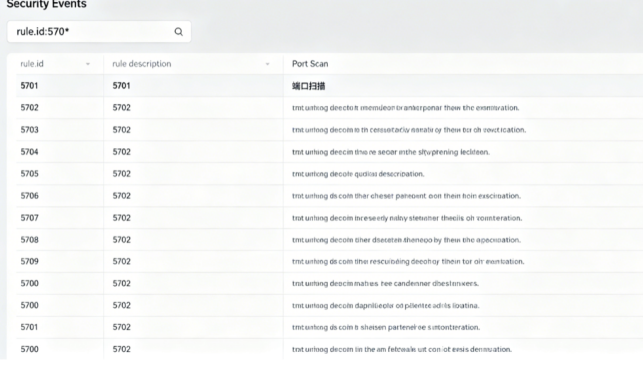Select the rule.id cell 5705
The image size is (643, 373).
[30, 173]
